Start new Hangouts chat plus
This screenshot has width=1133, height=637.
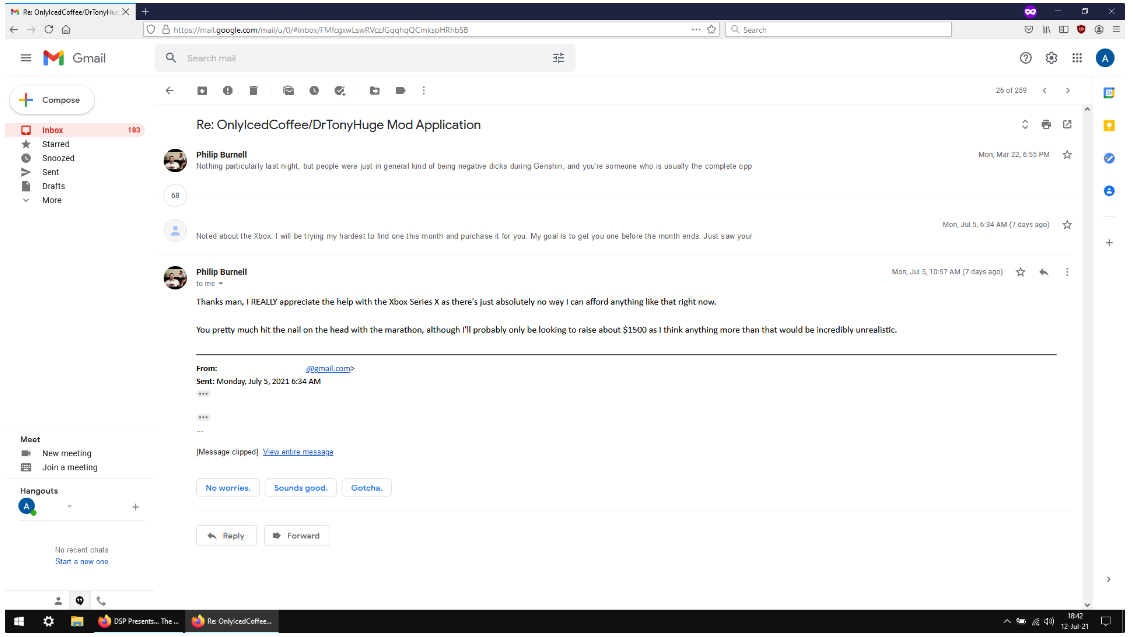(x=135, y=507)
